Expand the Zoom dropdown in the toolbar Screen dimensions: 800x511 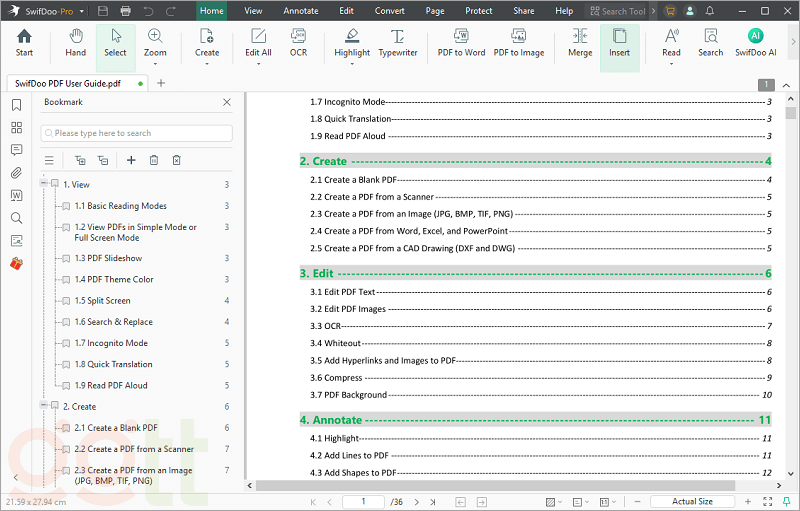coord(155,64)
